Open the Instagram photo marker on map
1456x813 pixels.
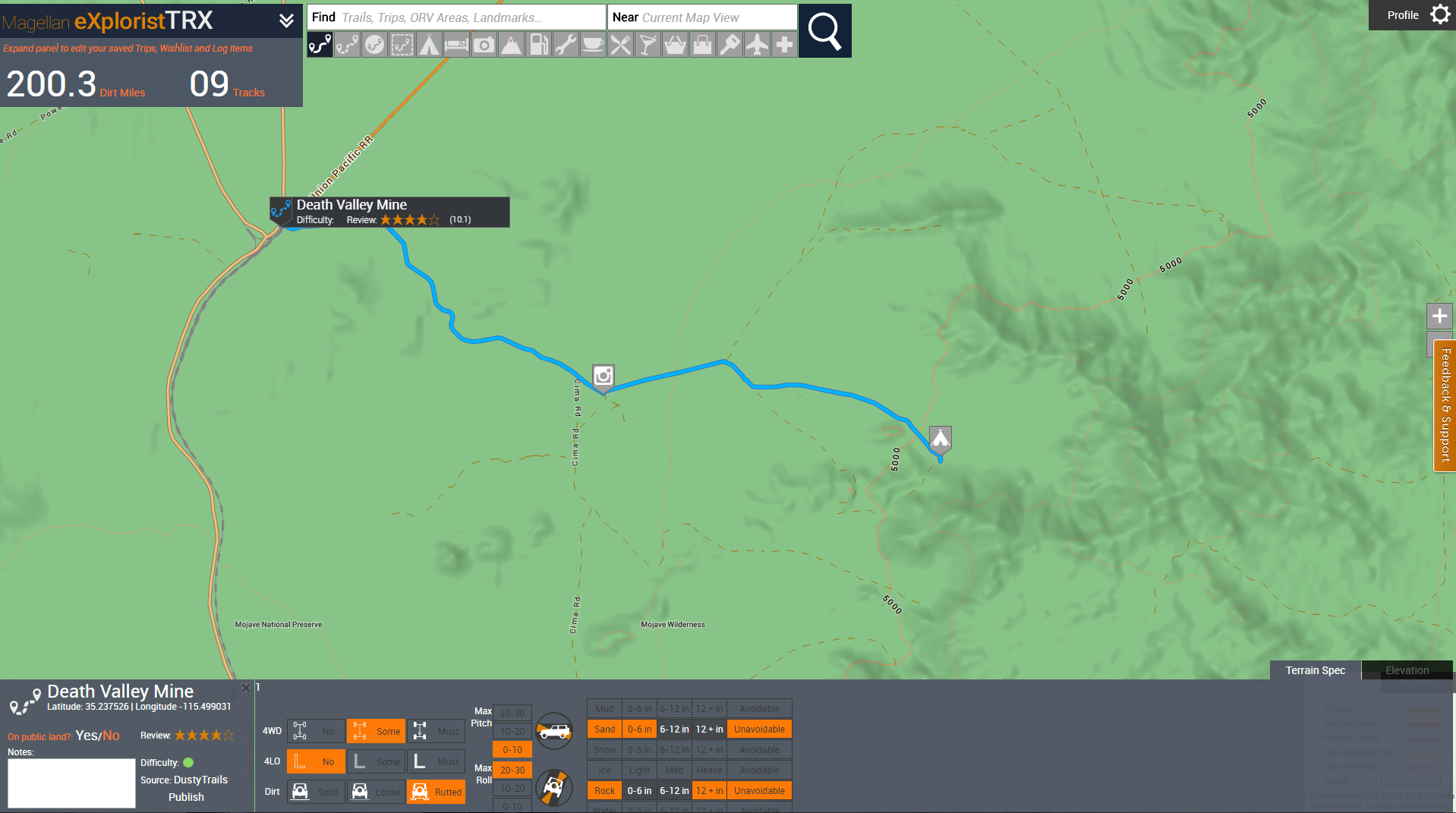(604, 376)
